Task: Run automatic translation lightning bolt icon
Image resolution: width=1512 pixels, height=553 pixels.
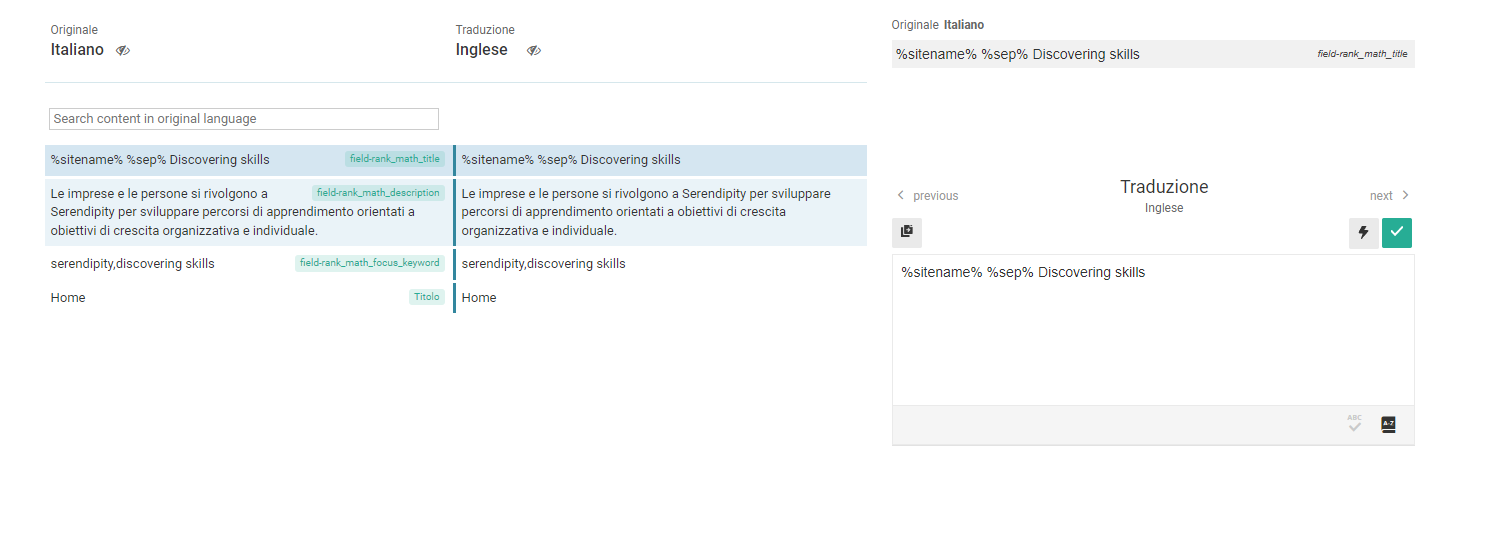Action: [x=1363, y=233]
